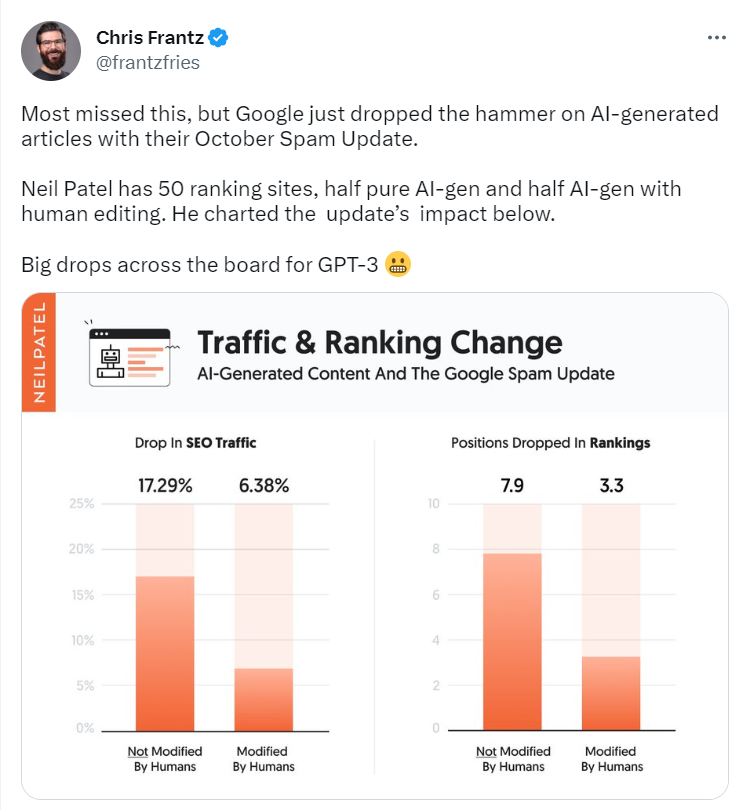Click Modified By Humans label under rankings chart

point(612,759)
